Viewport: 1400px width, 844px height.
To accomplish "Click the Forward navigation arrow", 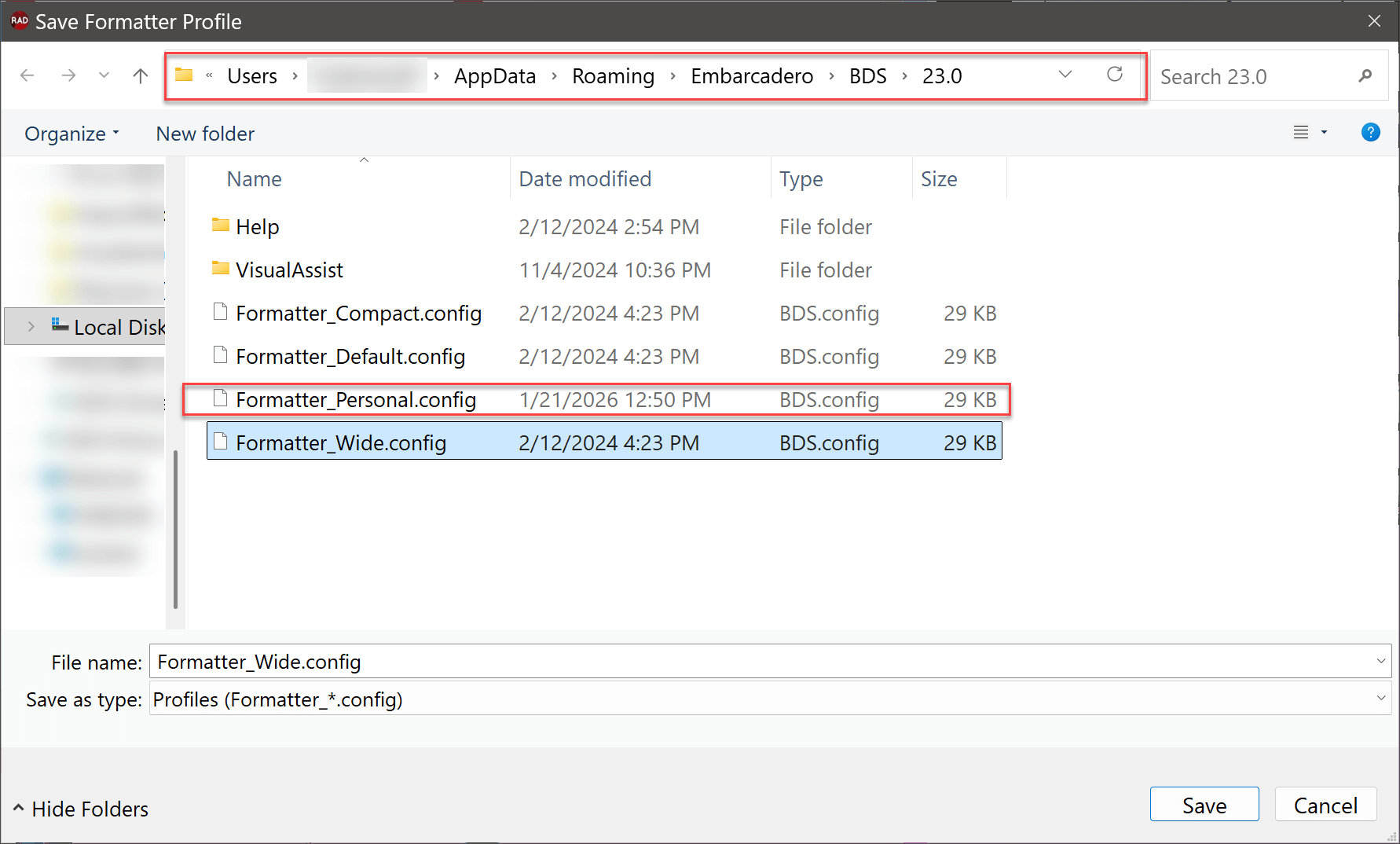I will pyautogui.click(x=69, y=75).
